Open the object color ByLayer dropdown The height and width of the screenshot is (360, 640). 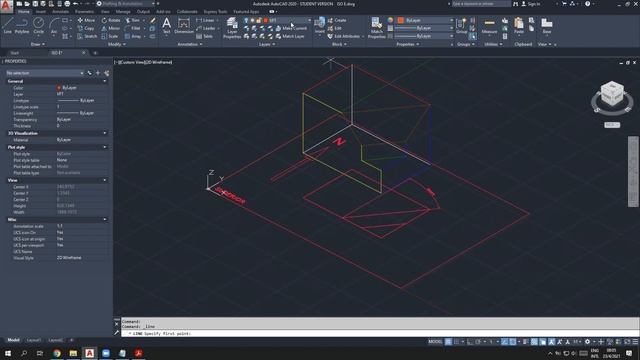[427, 20]
